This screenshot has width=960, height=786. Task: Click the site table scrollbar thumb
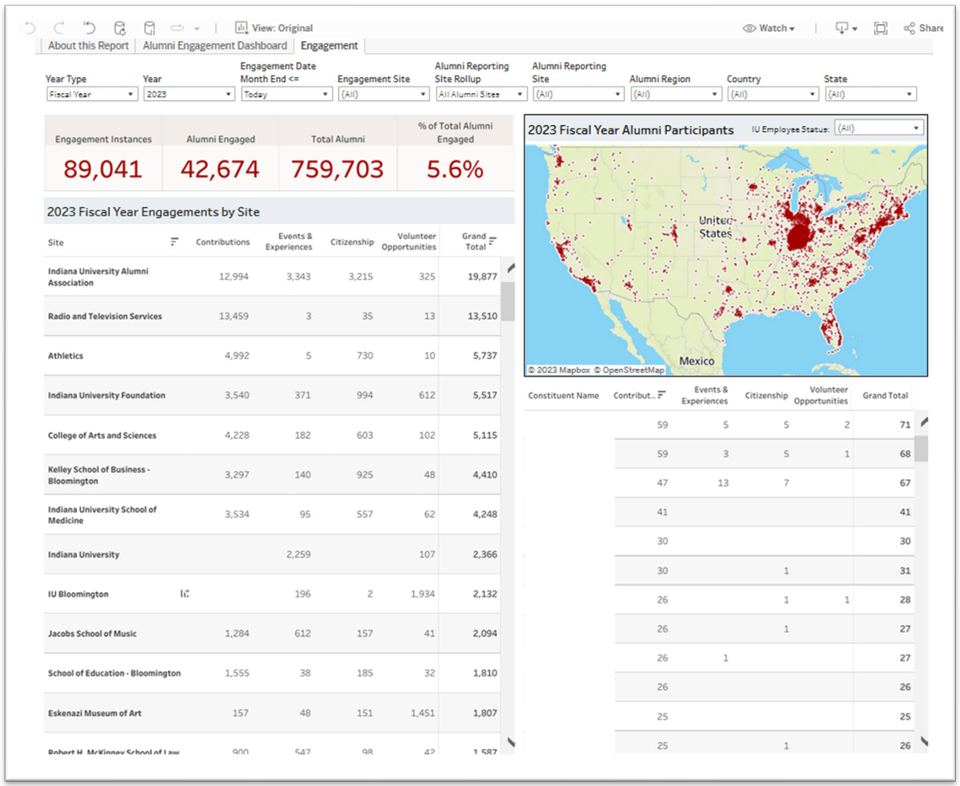click(508, 301)
